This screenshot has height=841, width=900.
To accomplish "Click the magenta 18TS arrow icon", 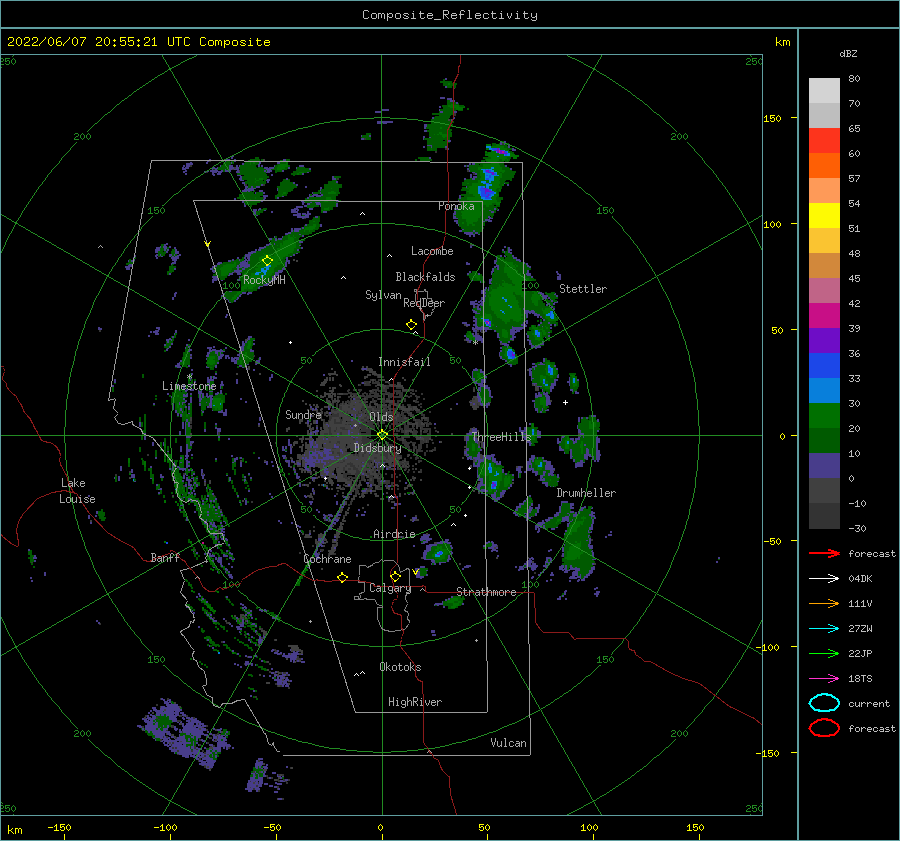I will pos(824,679).
